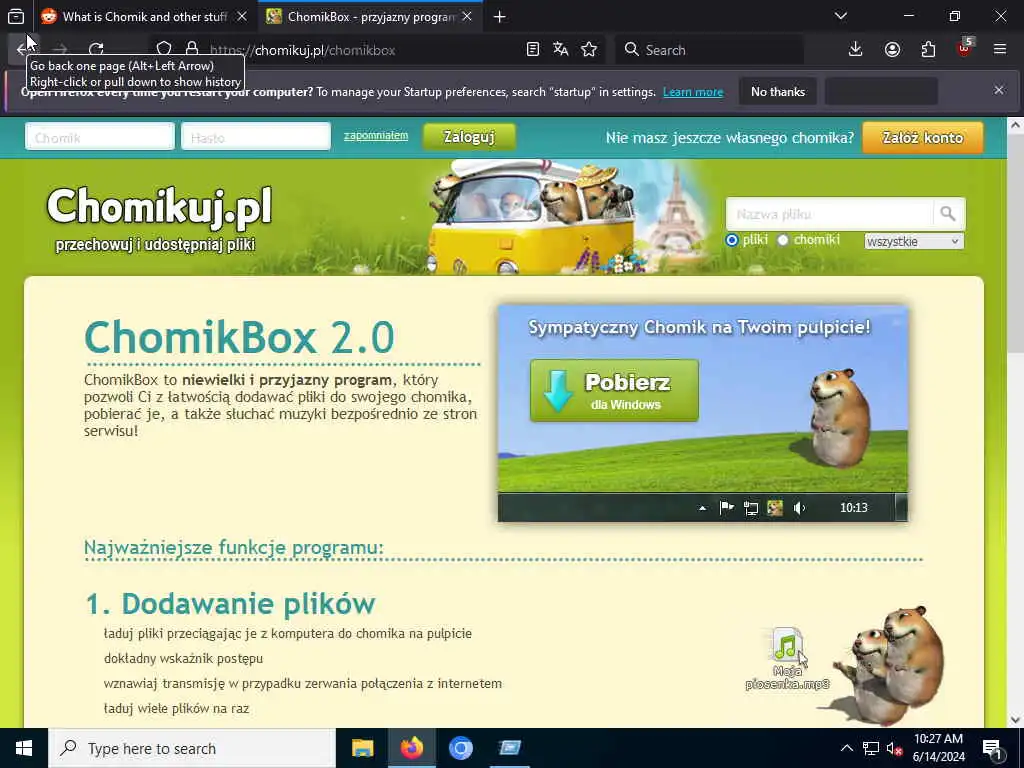The width and height of the screenshot is (1024, 768).
Task: Open the blue circle taskbar app
Action: tap(460, 748)
